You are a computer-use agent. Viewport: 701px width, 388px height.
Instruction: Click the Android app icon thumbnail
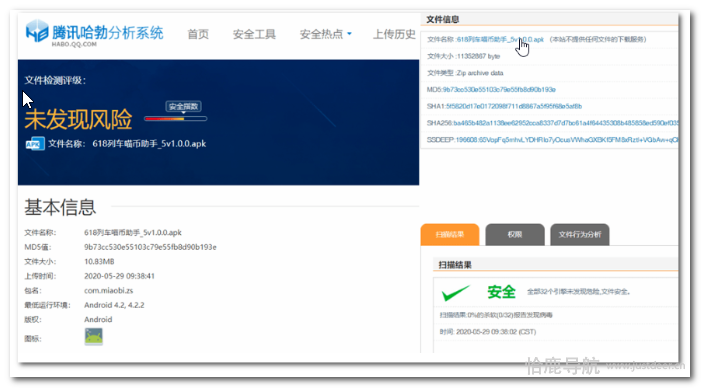[93, 337]
